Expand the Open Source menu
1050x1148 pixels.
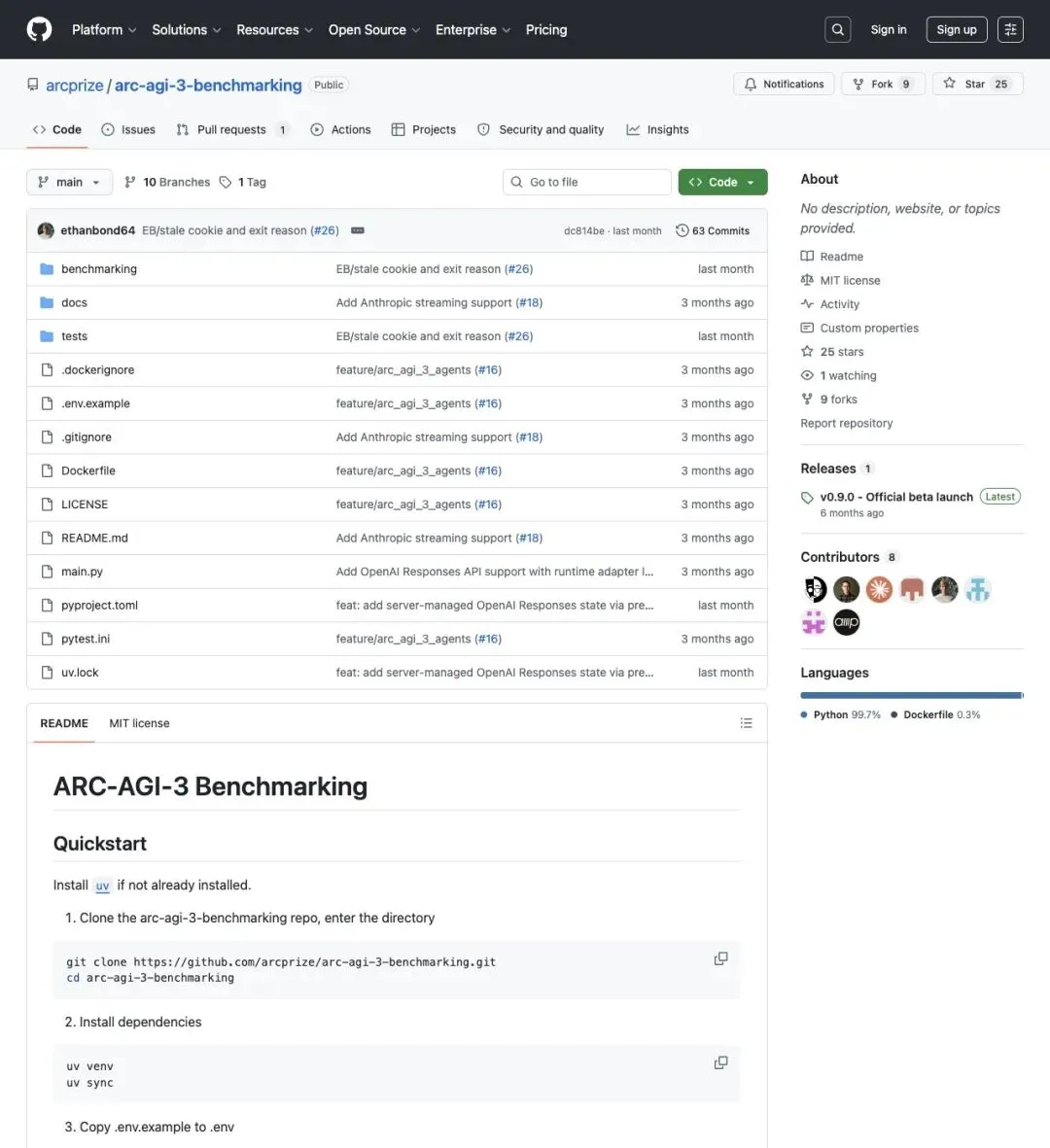[x=374, y=29]
